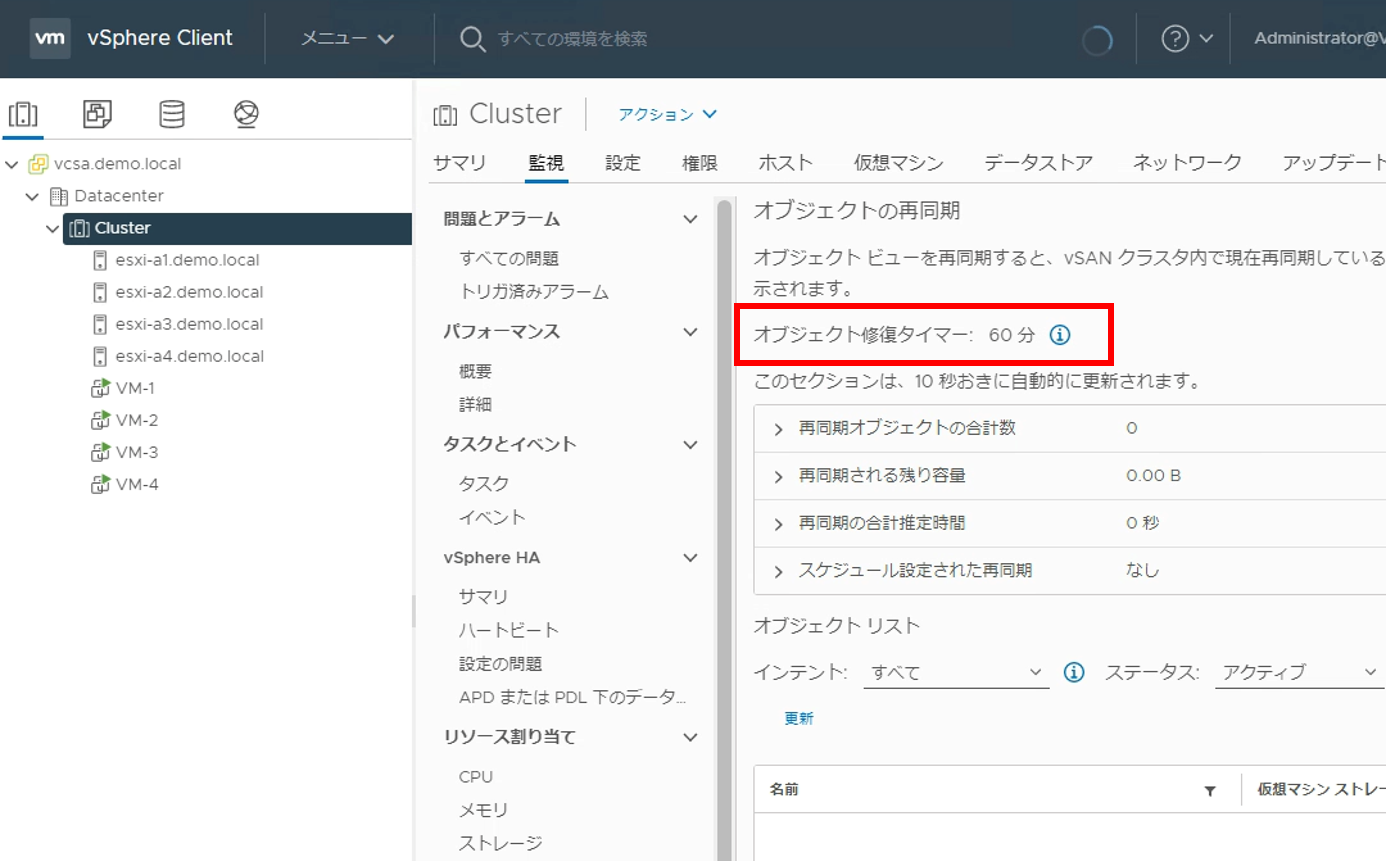Open the Networking inventory view icon

(246, 114)
